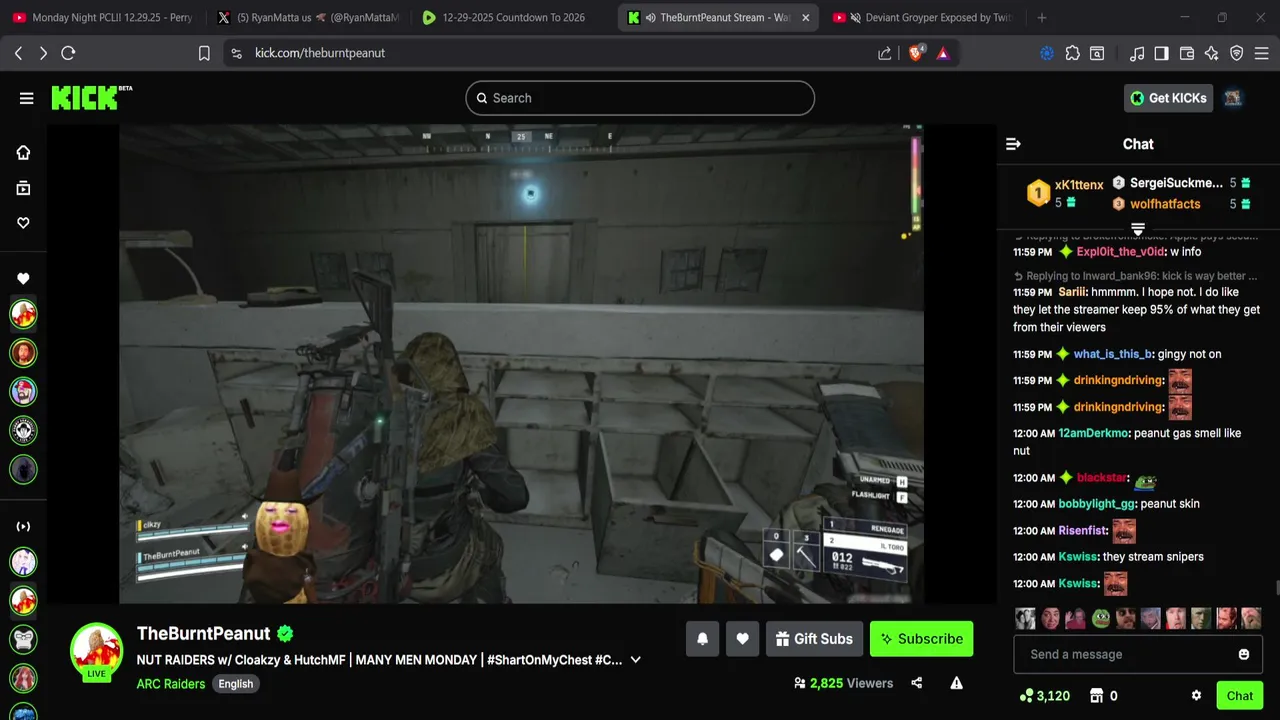Toggle stream notifications bell

pyautogui.click(x=702, y=639)
